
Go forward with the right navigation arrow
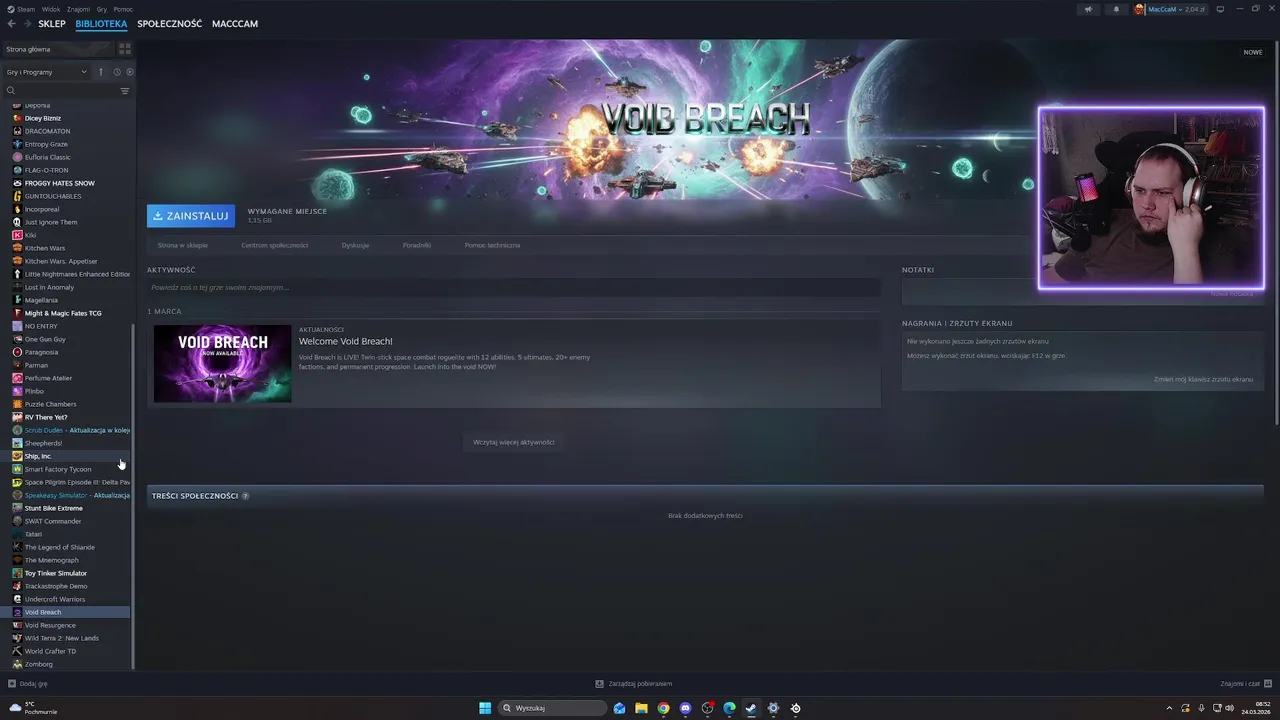click(26, 23)
